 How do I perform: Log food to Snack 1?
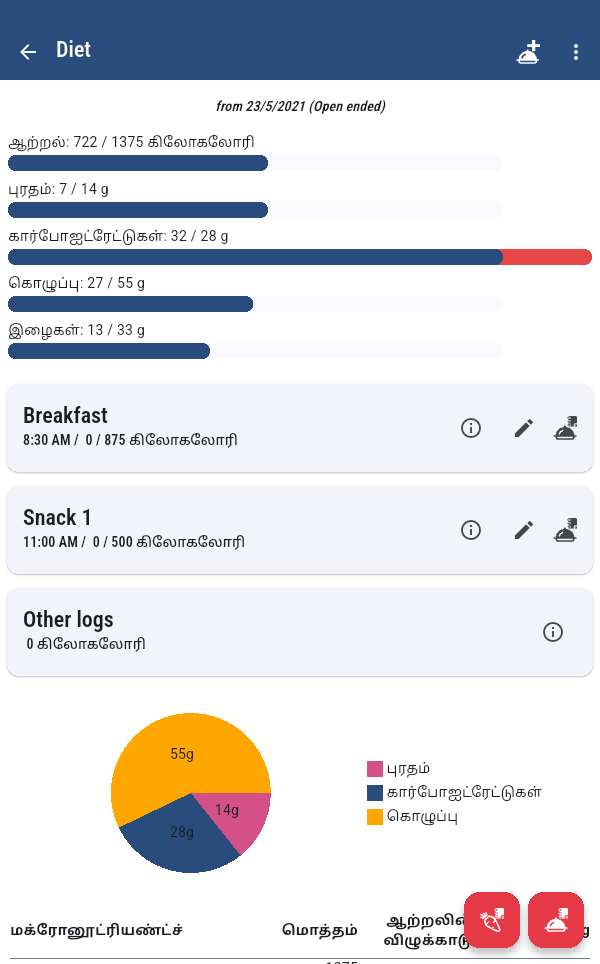click(566, 530)
